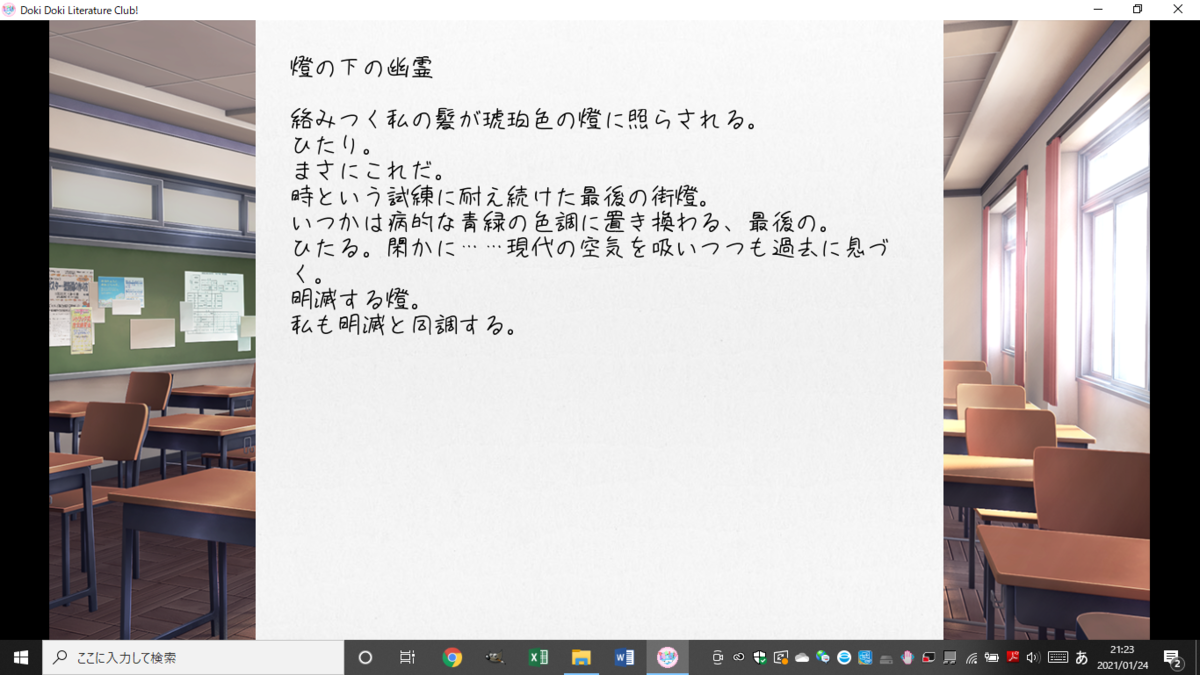This screenshot has height=675, width=1200.
Task: Click the Creative Cloud tray icon
Action: (x=738, y=657)
